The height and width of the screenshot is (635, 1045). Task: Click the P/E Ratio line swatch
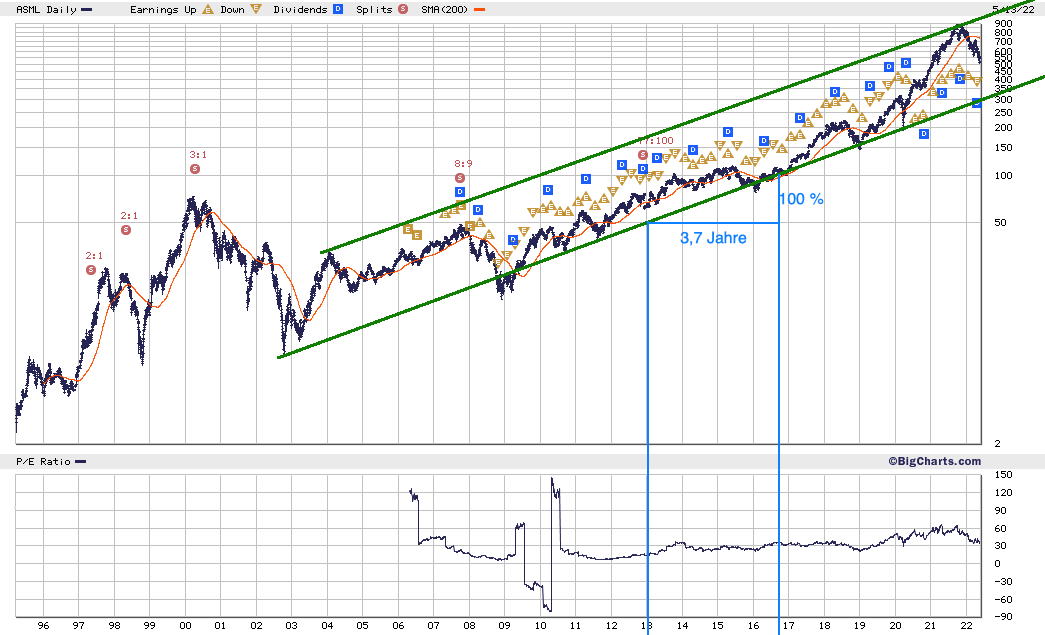(x=81, y=462)
